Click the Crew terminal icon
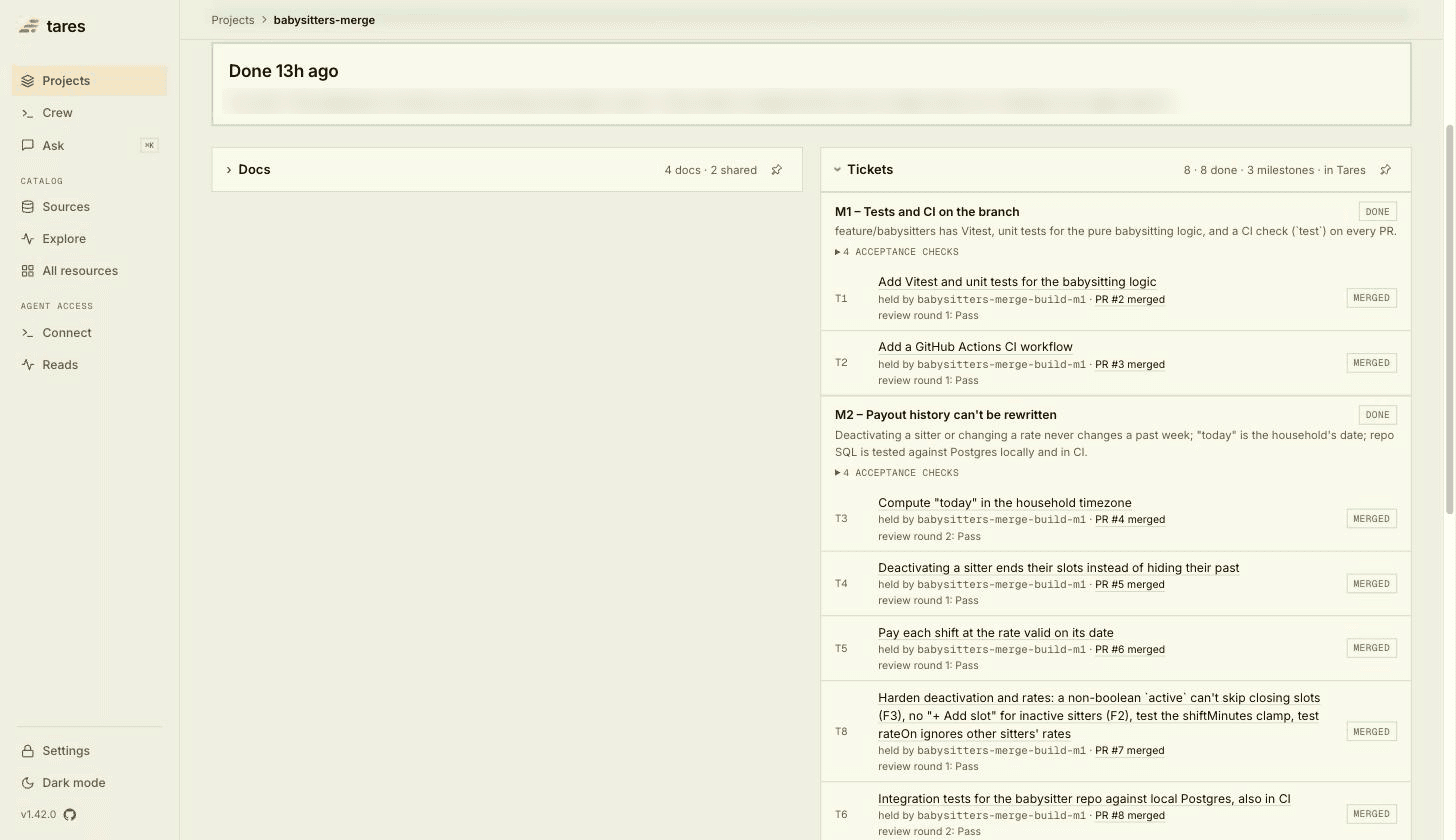 coord(28,113)
